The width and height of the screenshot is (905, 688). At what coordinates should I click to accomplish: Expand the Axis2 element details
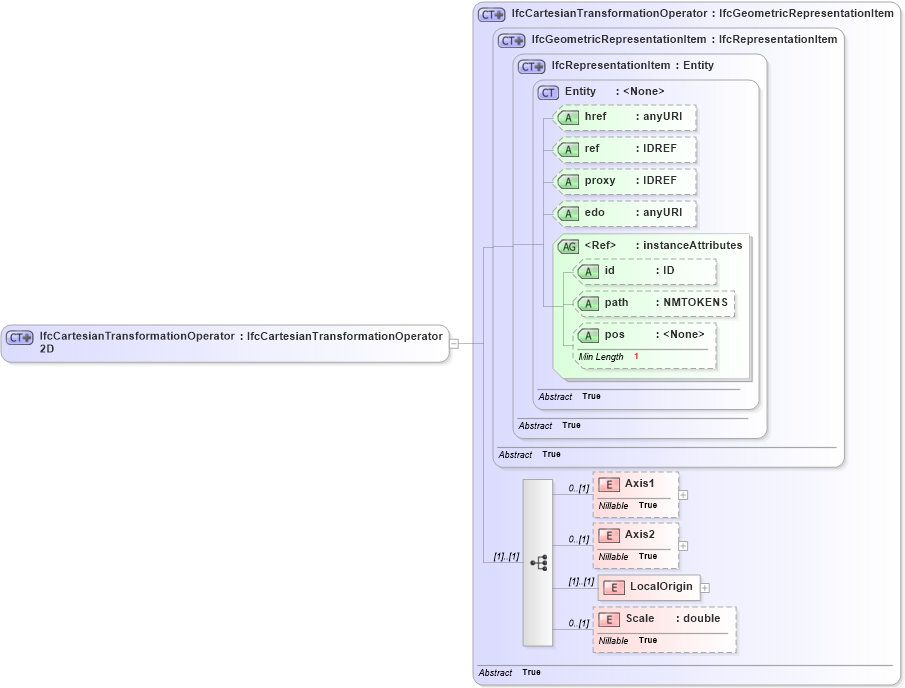tap(683, 545)
